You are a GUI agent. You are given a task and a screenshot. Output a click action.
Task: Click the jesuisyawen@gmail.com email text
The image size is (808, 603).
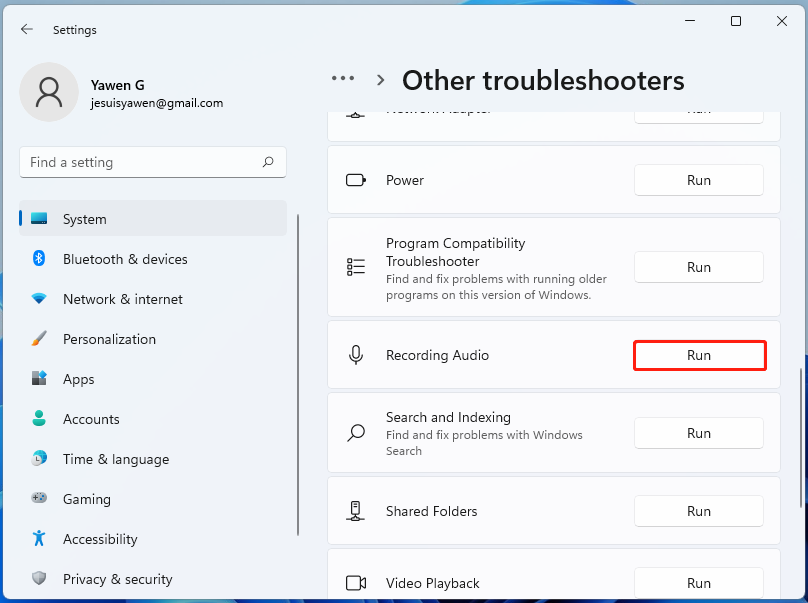pos(157,103)
